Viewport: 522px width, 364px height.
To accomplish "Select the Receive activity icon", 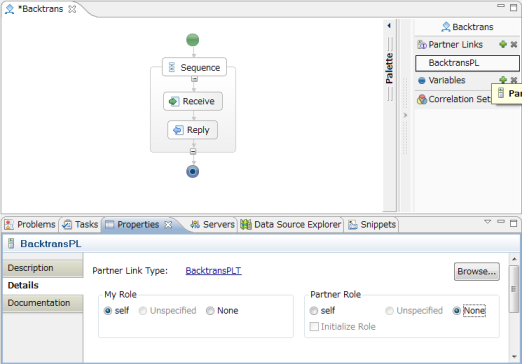I will [173, 101].
